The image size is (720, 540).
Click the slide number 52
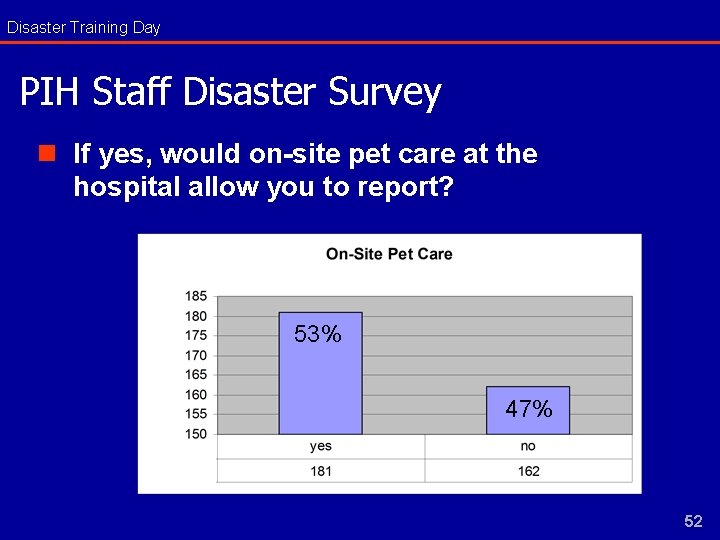[x=693, y=521]
